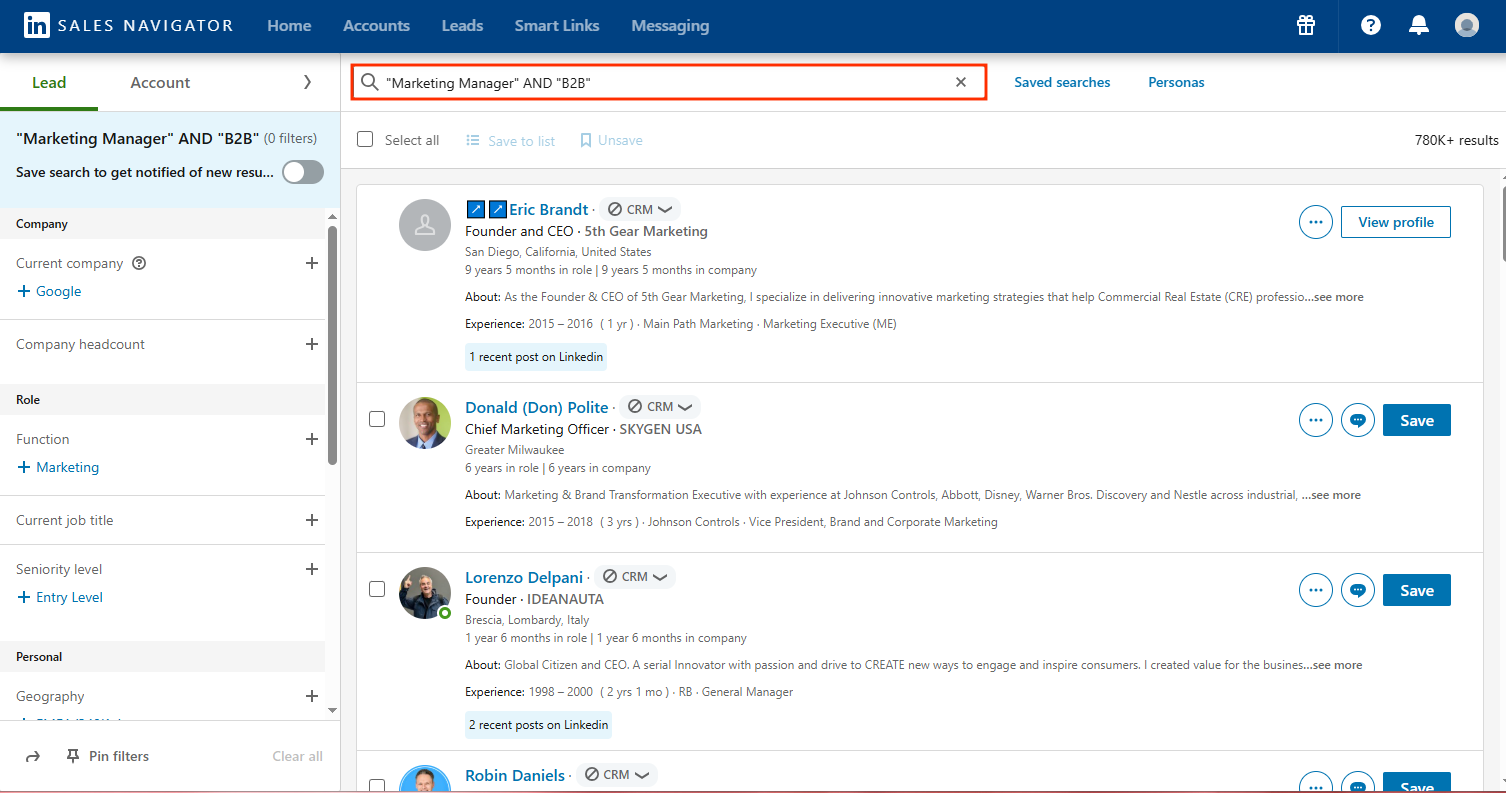Toggle the save search notification switch
1506x793 pixels.
pyautogui.click(x=303, y=172)
